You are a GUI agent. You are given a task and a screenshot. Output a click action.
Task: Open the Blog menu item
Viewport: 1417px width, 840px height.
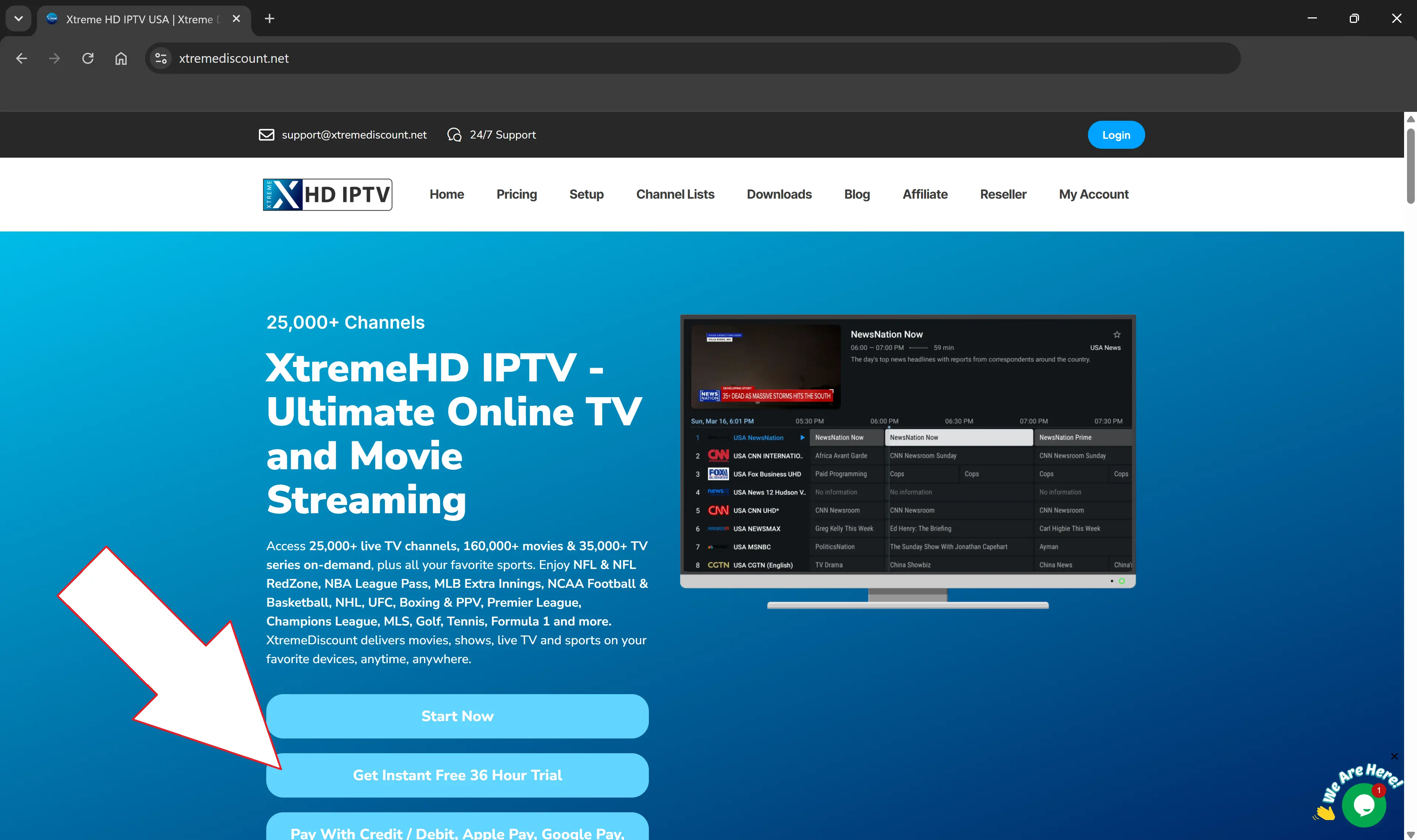coord(856,194)
